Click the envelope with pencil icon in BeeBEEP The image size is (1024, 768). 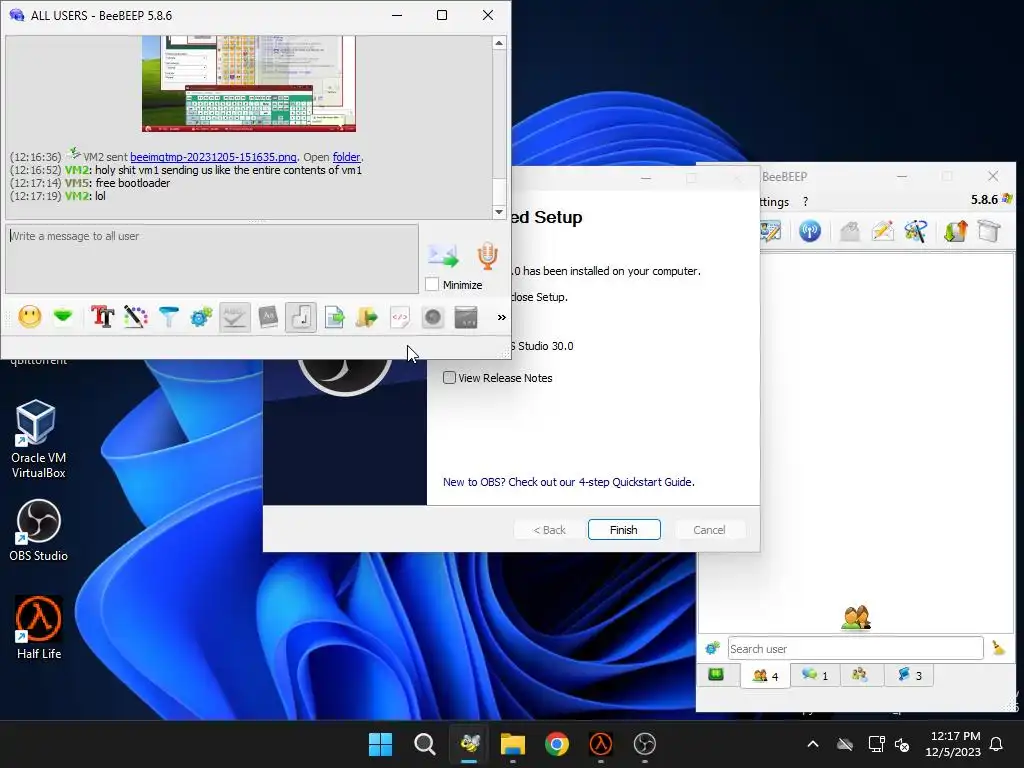pos(882,231)
